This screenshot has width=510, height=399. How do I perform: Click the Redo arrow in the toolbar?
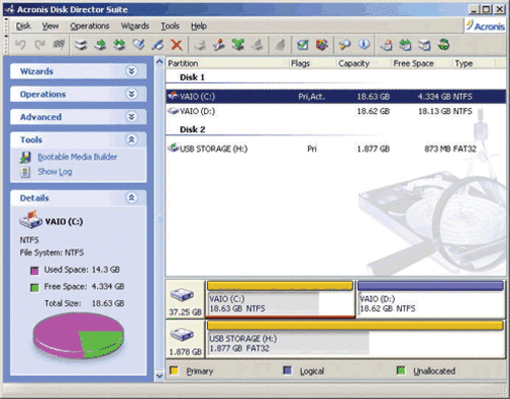click(x=40, y=45)
